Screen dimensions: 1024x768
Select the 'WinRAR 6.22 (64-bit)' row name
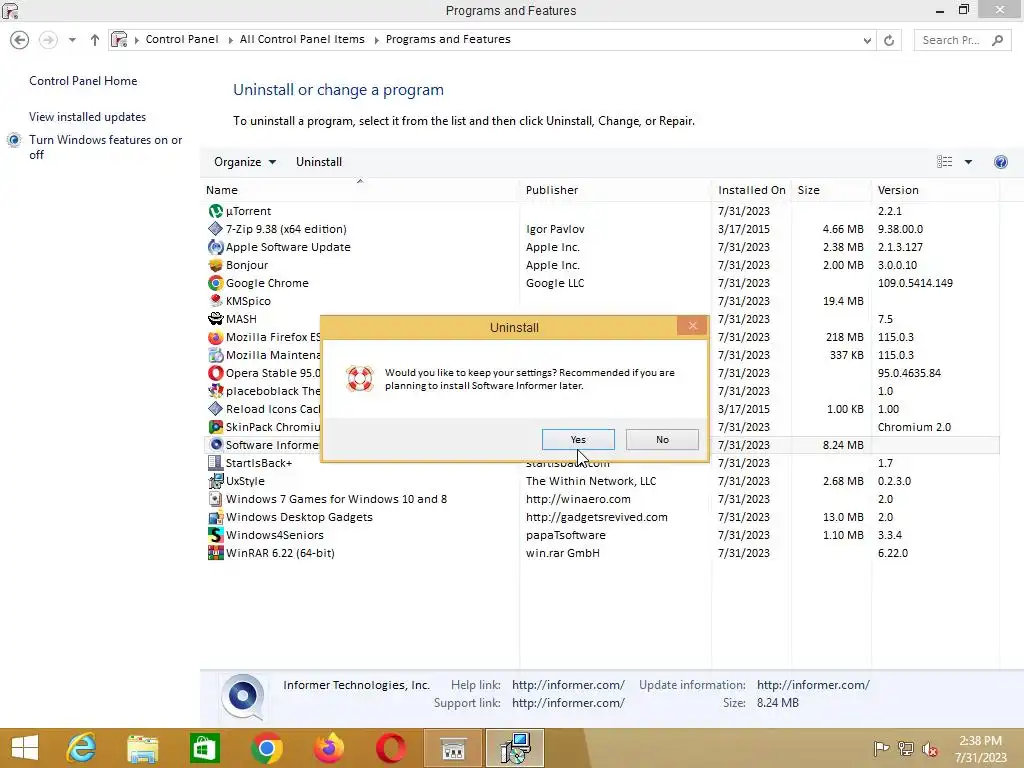click(280, 552)
